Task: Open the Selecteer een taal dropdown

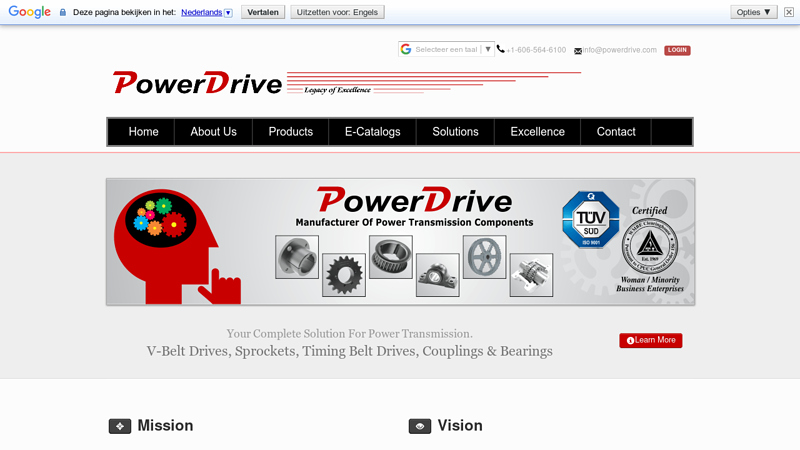Action: coord(446,49)
